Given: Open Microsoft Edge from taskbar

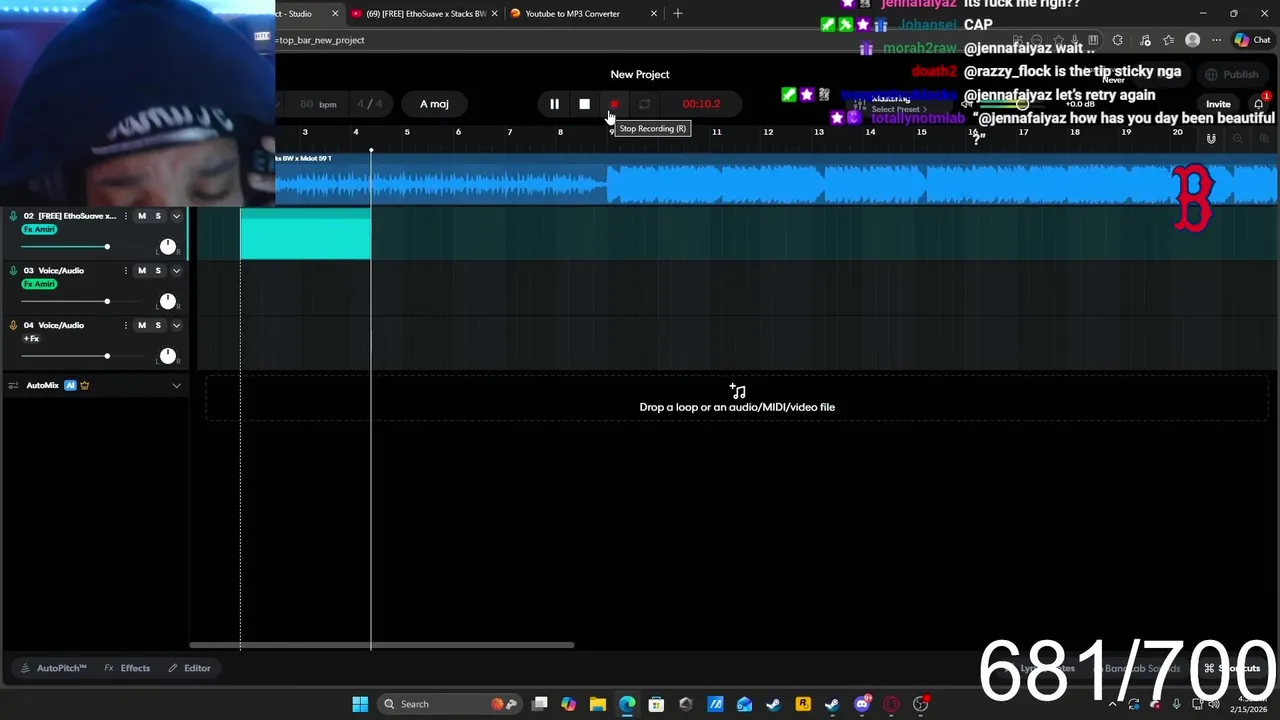Looking at the screenshot, I should coord(627,704).
